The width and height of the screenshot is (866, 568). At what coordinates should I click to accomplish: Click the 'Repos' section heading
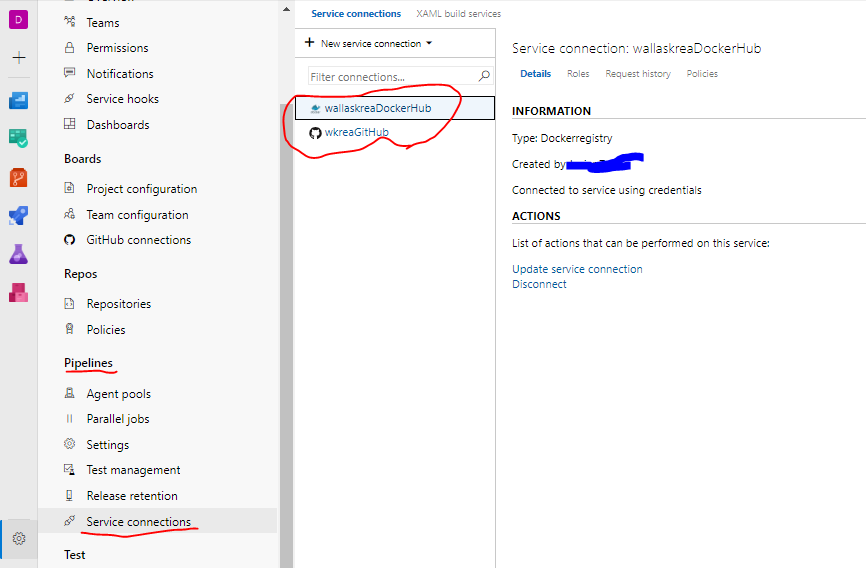pos(80,274)
